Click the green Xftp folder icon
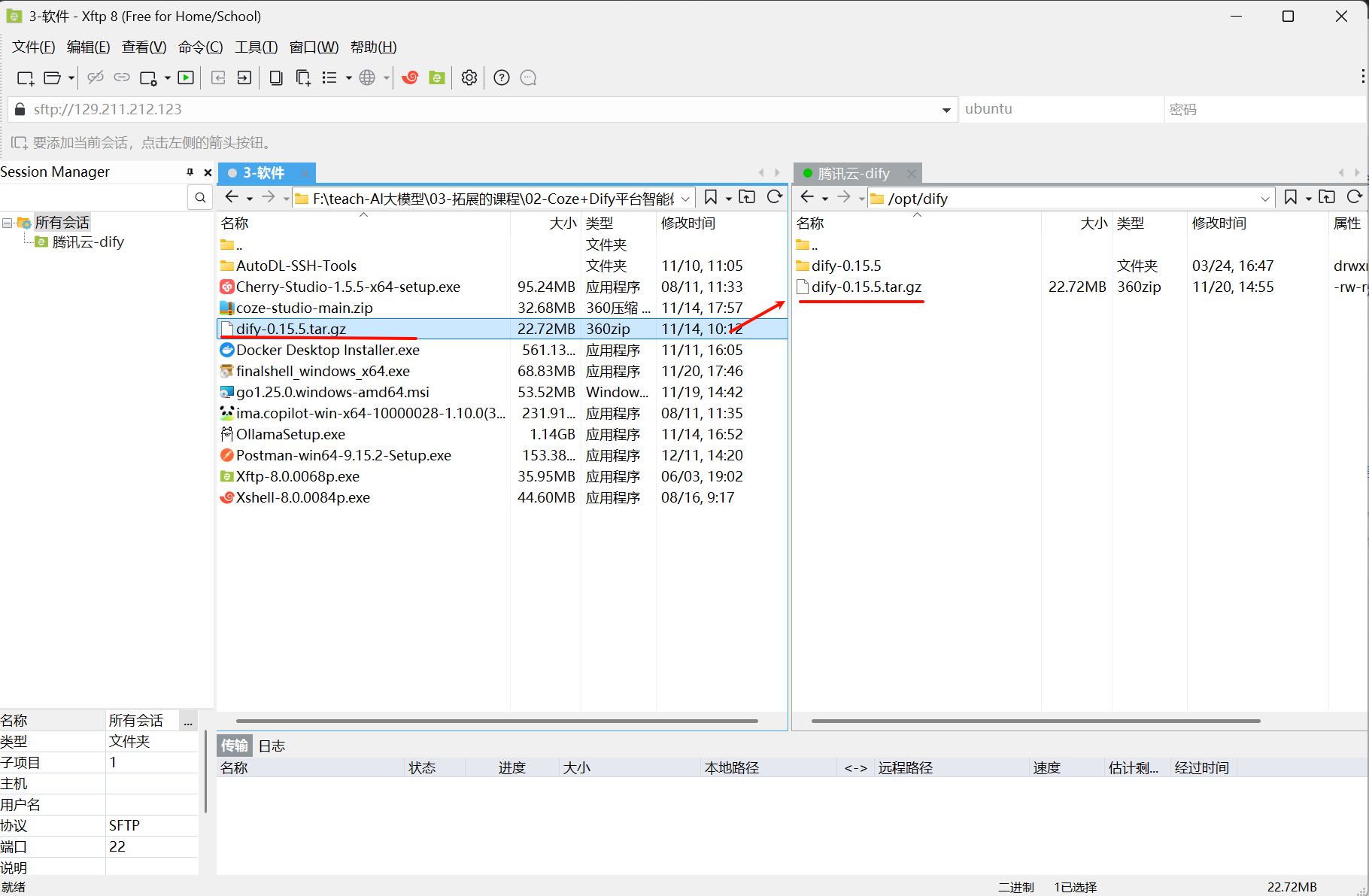 [x=437, y=77]
